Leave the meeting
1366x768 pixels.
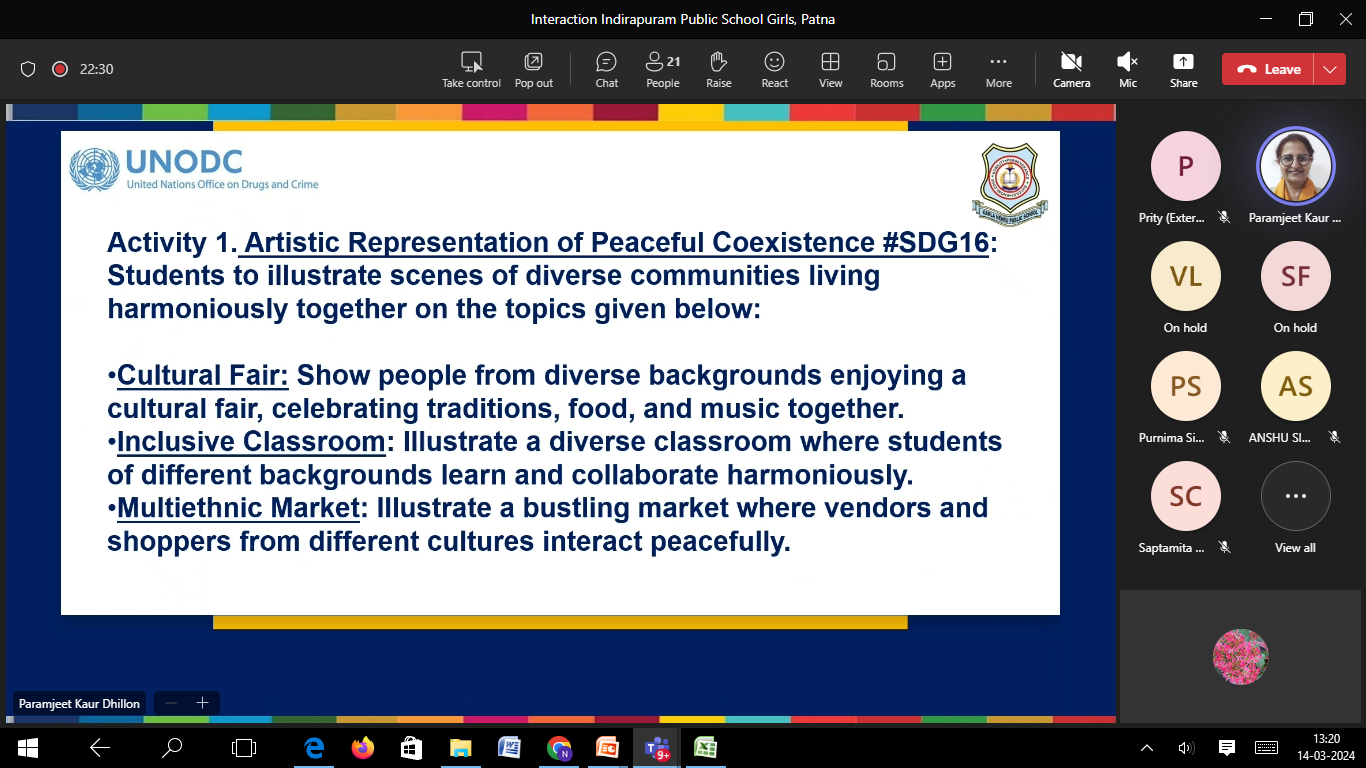pos(1268,69)
